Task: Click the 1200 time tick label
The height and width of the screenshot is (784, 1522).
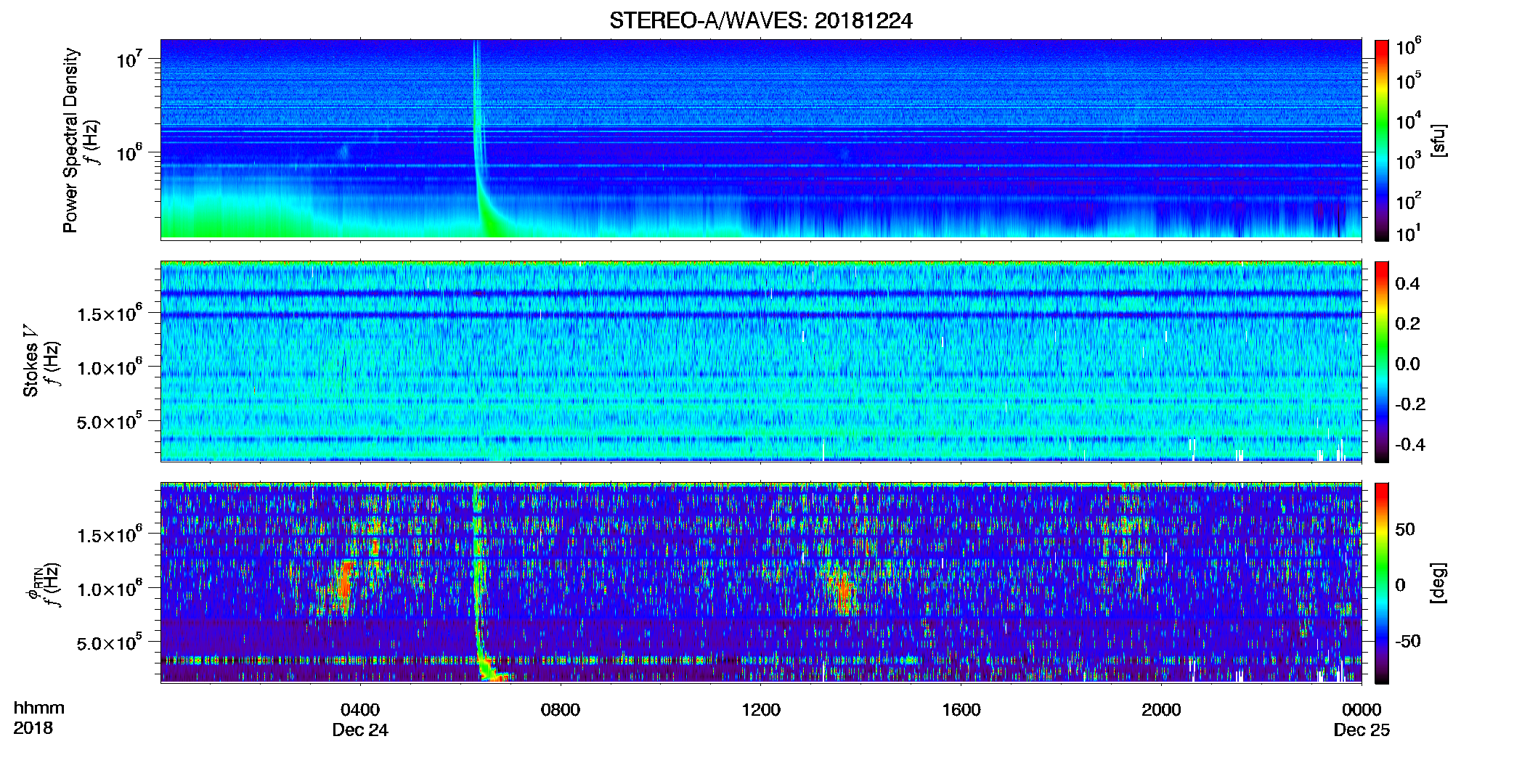Action: tap(761, 709)
